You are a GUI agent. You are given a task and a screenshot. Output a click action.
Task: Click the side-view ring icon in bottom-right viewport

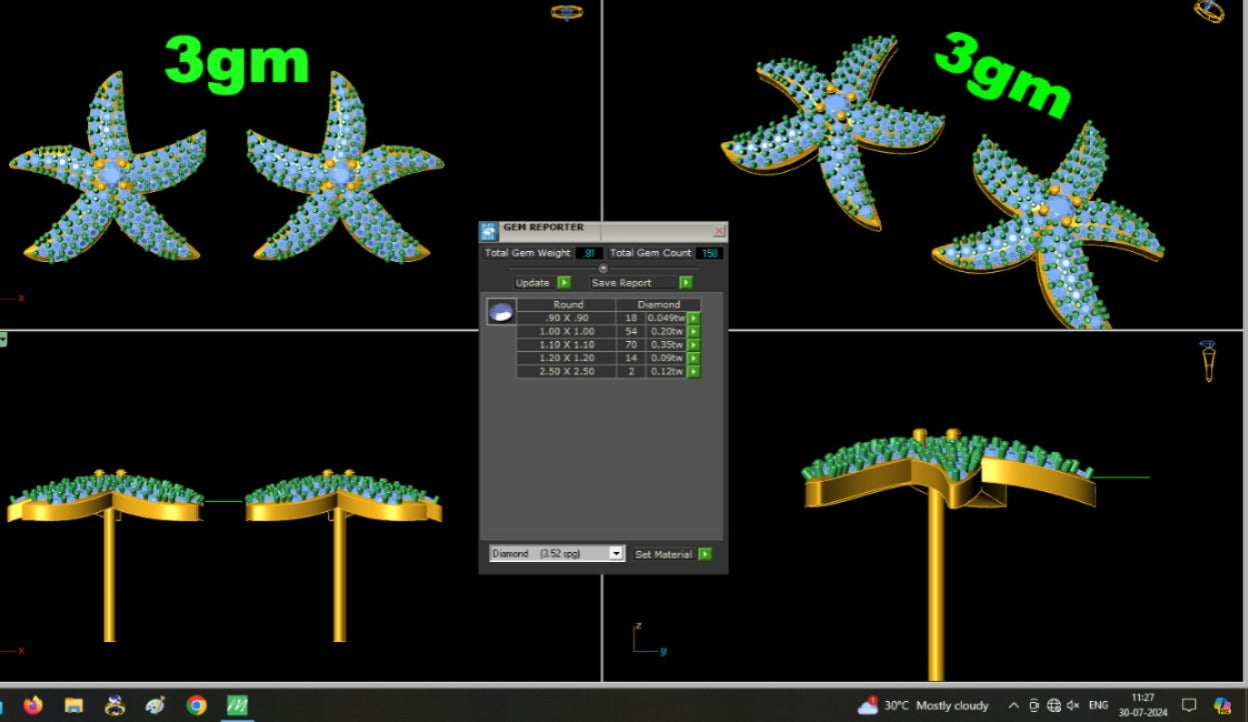[1208, 360]
